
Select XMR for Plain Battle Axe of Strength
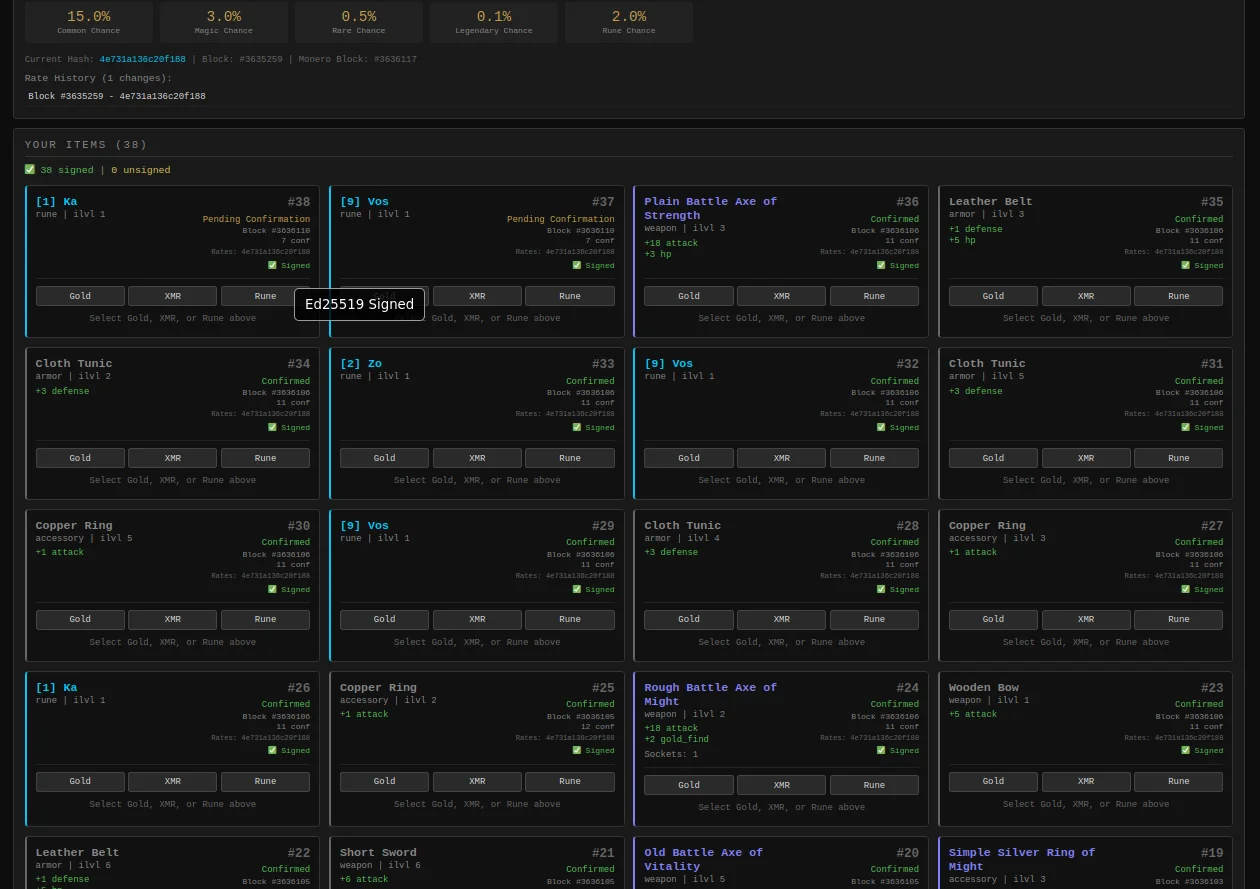point(781,296)
